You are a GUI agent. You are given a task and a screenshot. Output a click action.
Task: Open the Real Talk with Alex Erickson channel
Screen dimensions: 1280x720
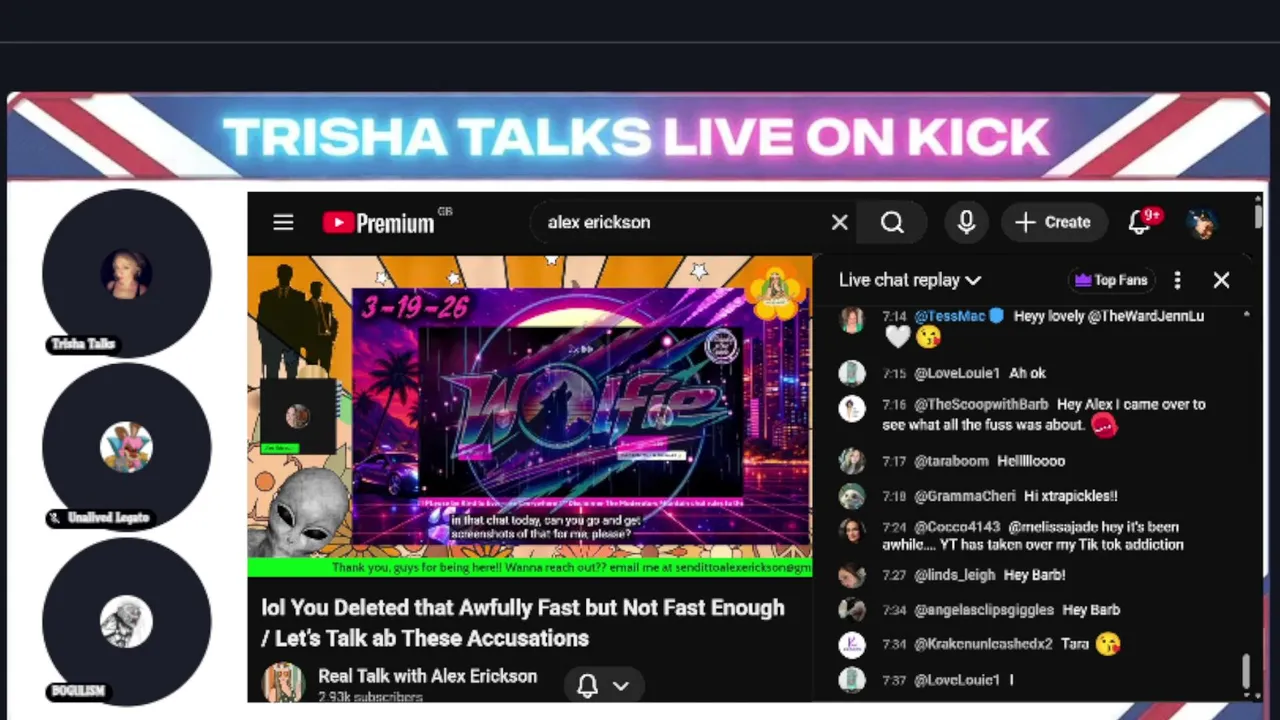427,676
